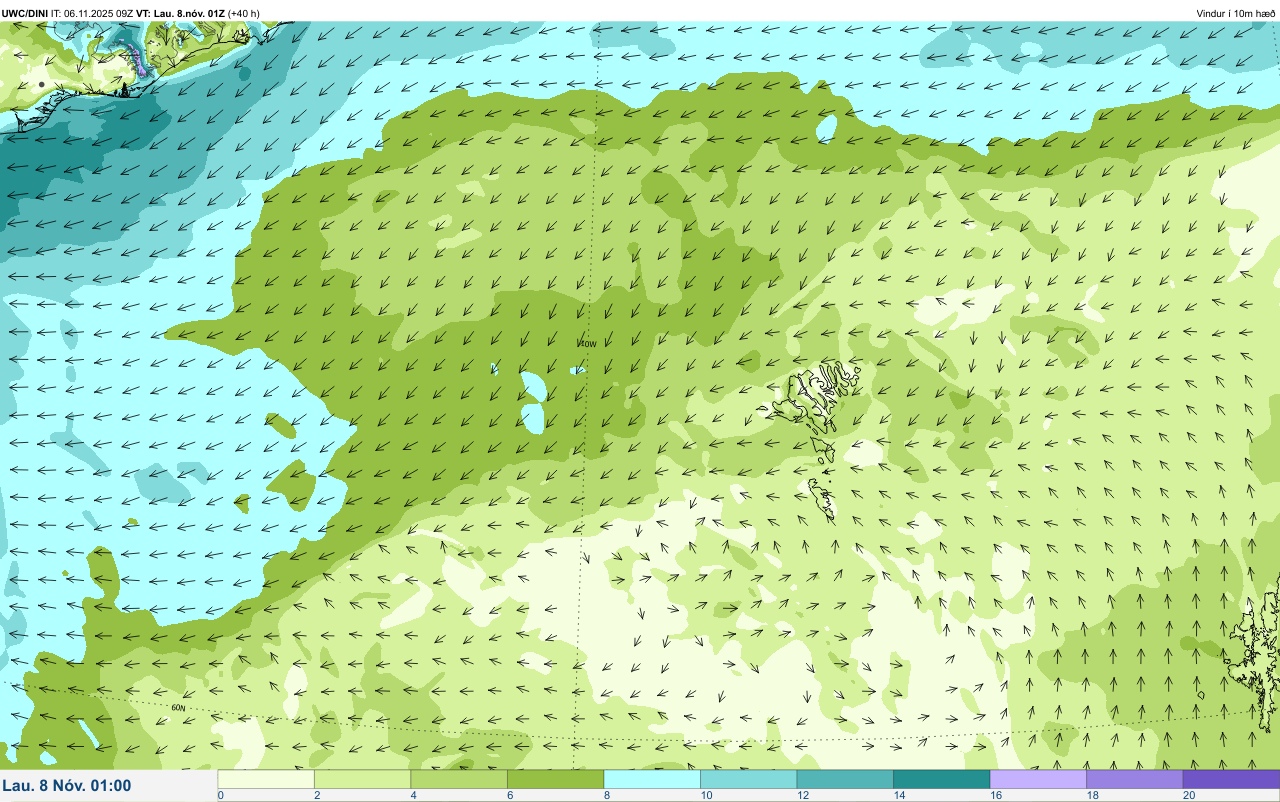This screenshot has width=1280, height=802.
Task: Click the 8–10 m/s light cyan legend swatch
Action: 652,779
